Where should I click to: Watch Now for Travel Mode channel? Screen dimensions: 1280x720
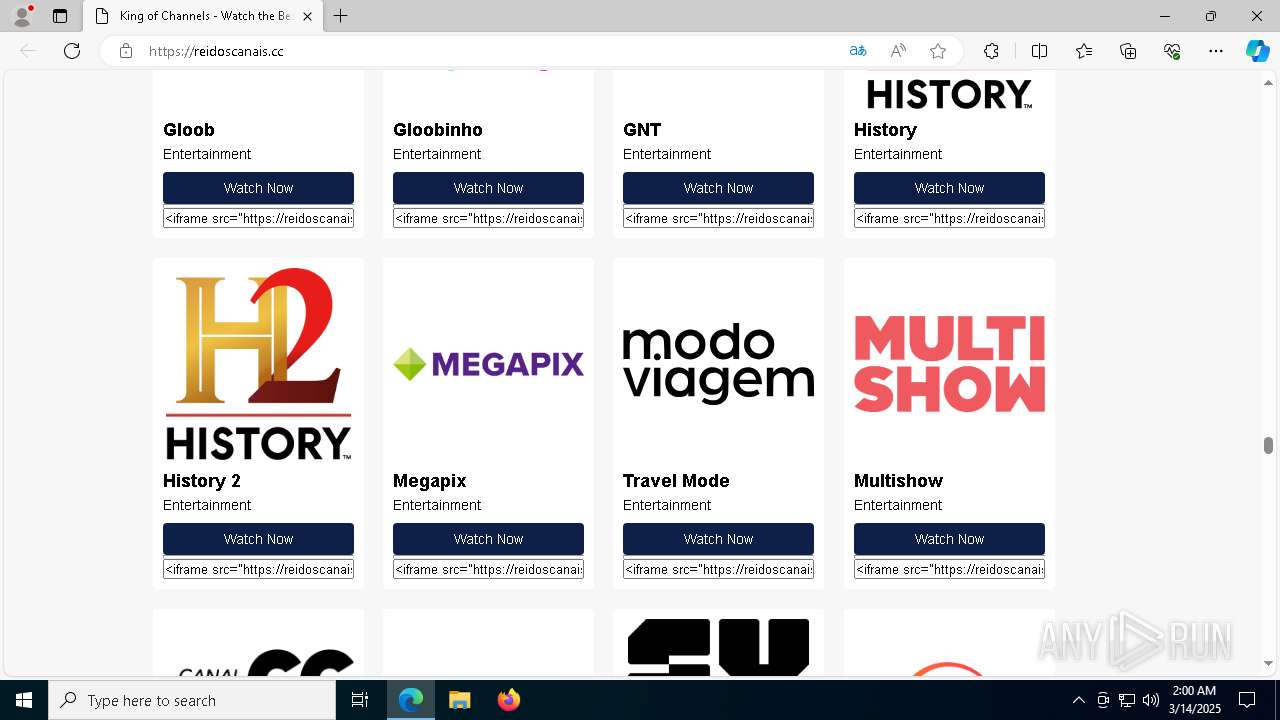[718, 539]
